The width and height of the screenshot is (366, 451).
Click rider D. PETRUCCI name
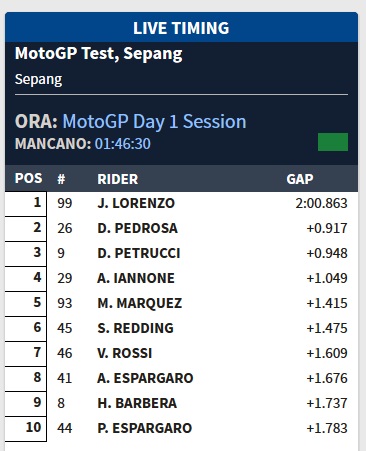pos(139,253)
